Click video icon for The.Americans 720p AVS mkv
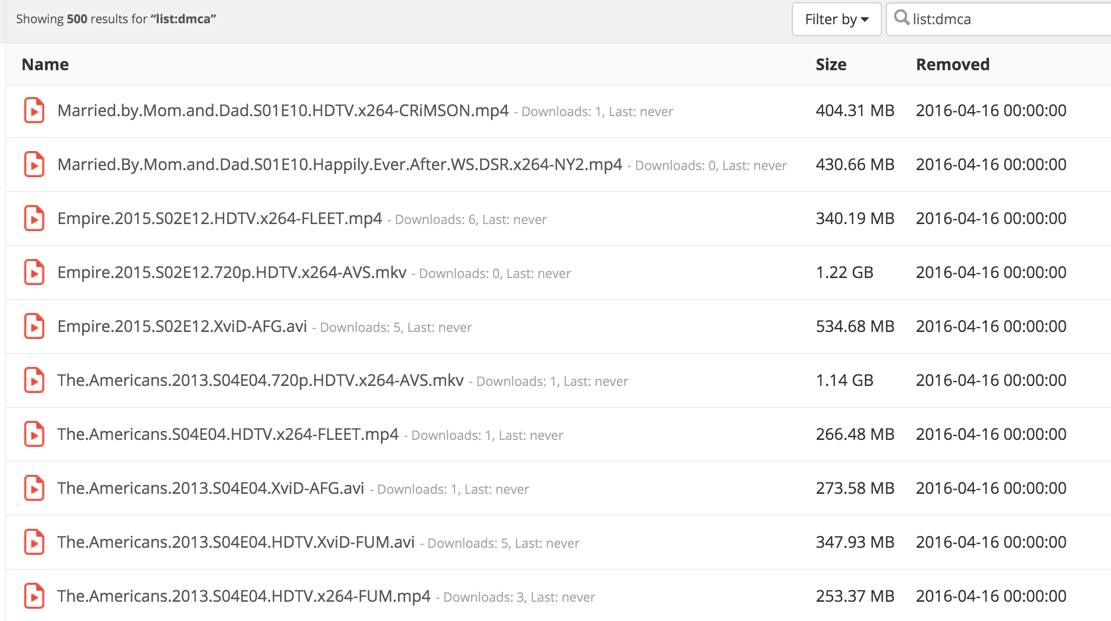Image resolution: width=1111 pixels, height=621 pixels. pyautogui.click(x=34, y=381)
